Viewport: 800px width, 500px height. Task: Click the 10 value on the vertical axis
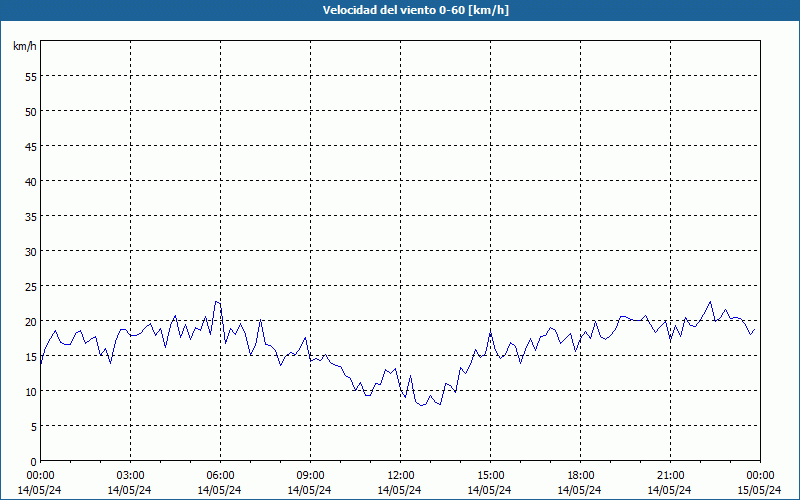(x=31, y=391)
